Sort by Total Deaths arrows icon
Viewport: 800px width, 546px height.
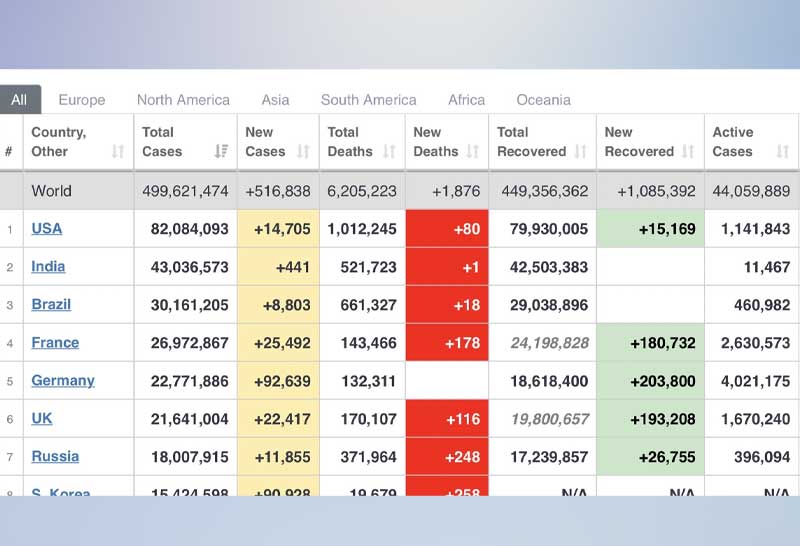pos(389,152)
